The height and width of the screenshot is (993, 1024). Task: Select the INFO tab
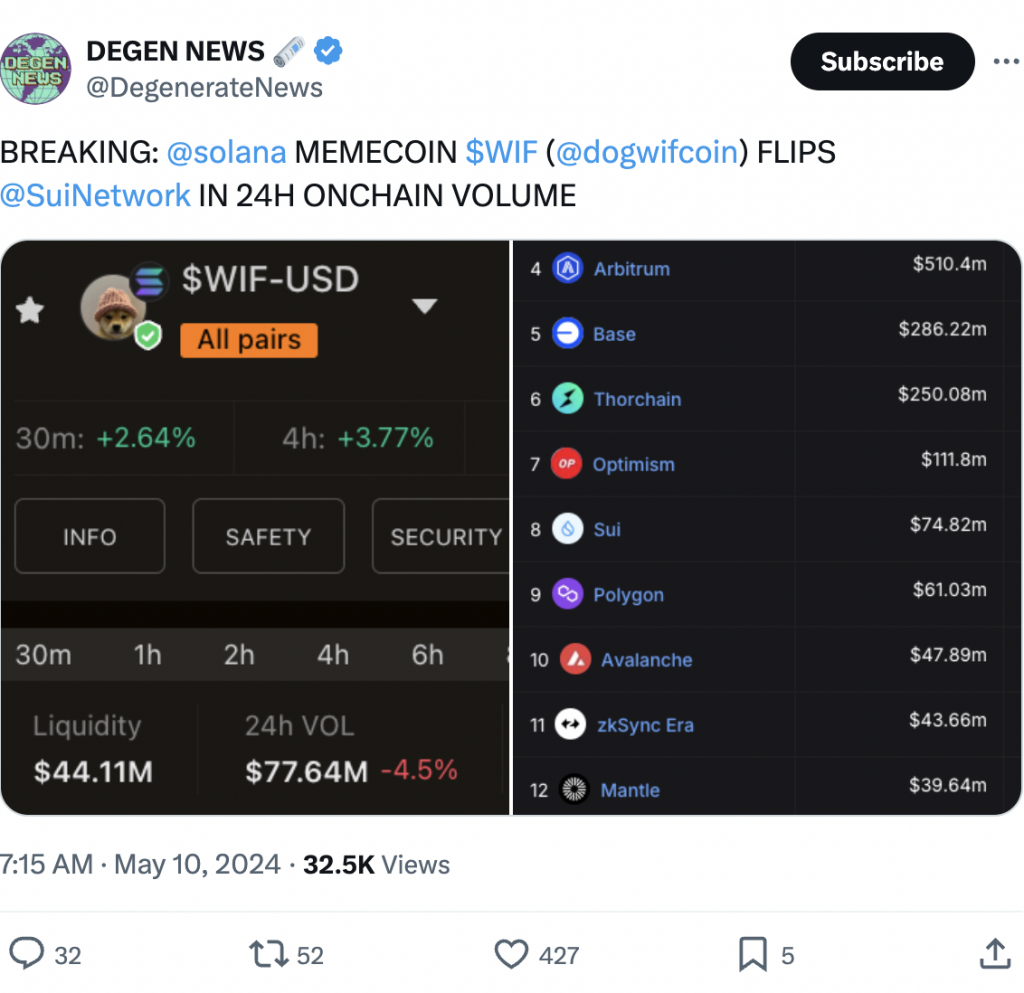coord(89,537)
